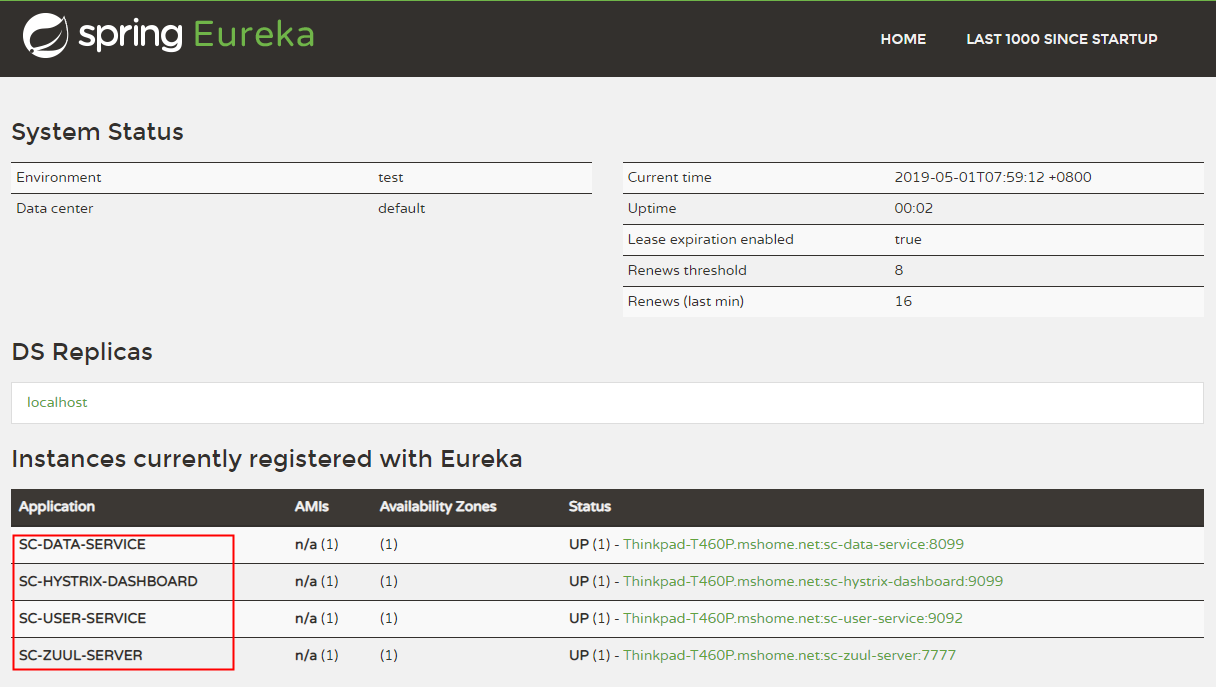Open the sc-user-service:9092 instance link
Viewport: 1216px width, 687px height.
tap(793, 618)
